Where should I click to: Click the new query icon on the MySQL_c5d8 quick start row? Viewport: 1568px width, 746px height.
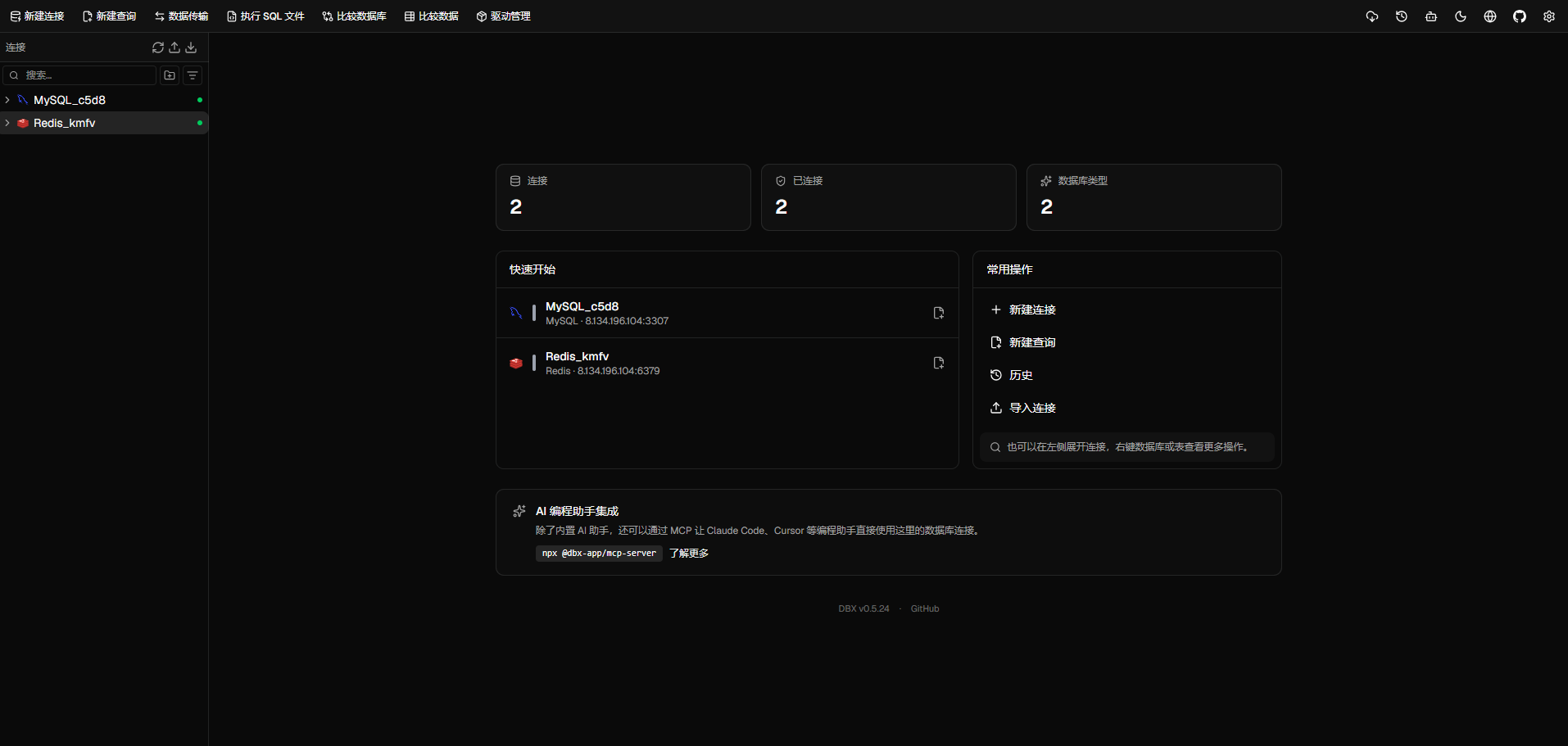pyautogui.click(x=939, y=313)
